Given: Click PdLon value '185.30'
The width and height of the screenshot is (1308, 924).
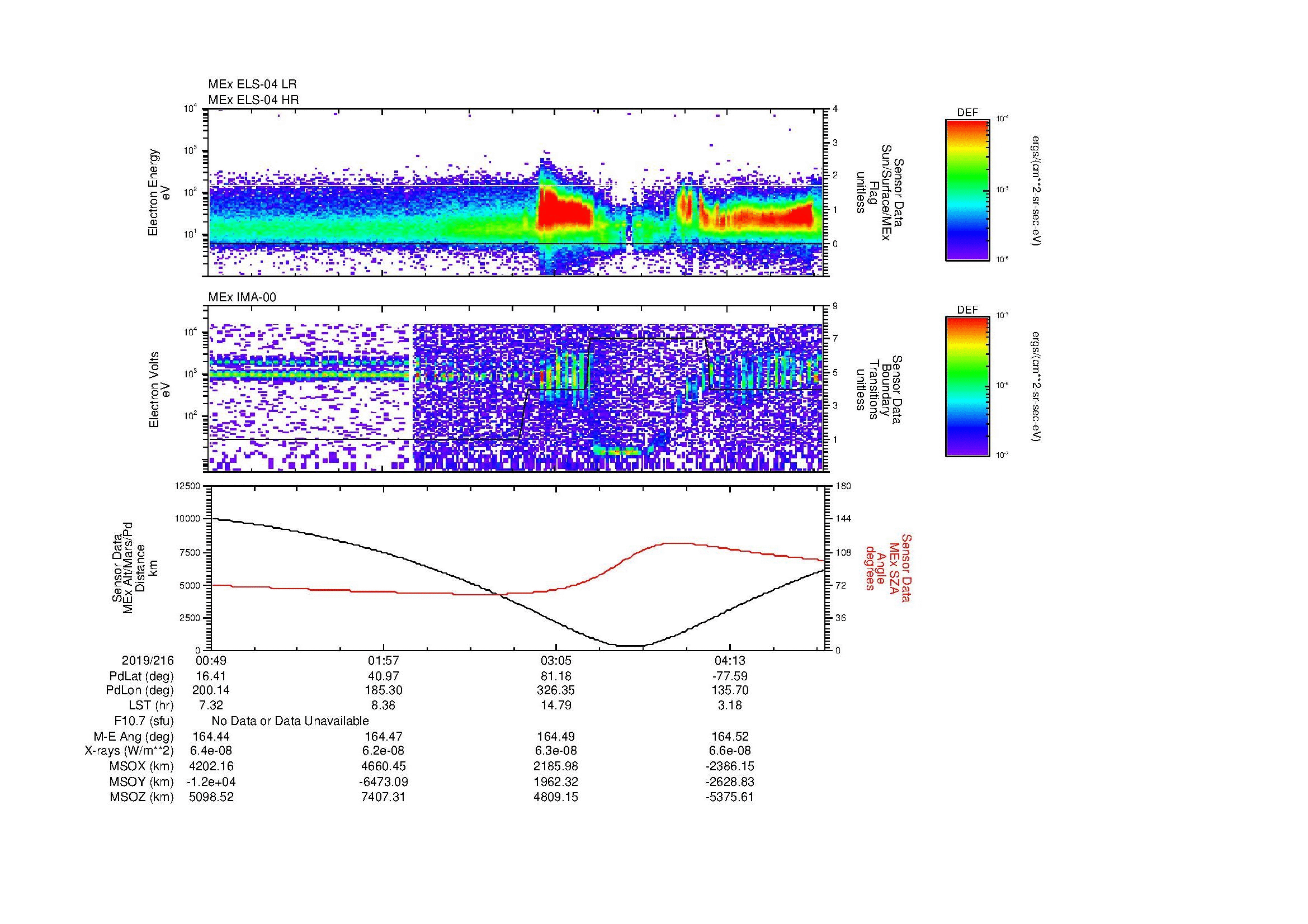Looking at the screenshot, I should point(384,690).
